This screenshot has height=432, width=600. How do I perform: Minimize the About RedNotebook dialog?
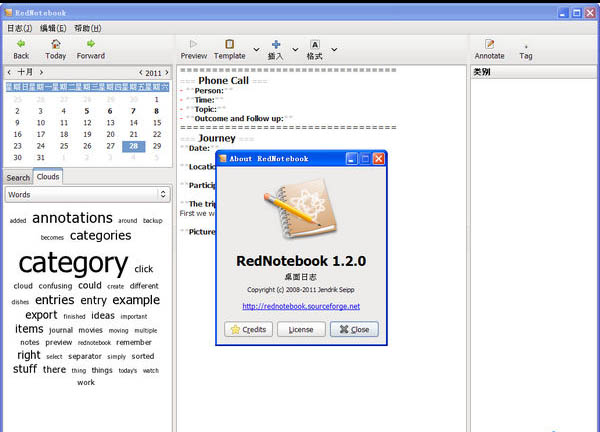[352, 158]
